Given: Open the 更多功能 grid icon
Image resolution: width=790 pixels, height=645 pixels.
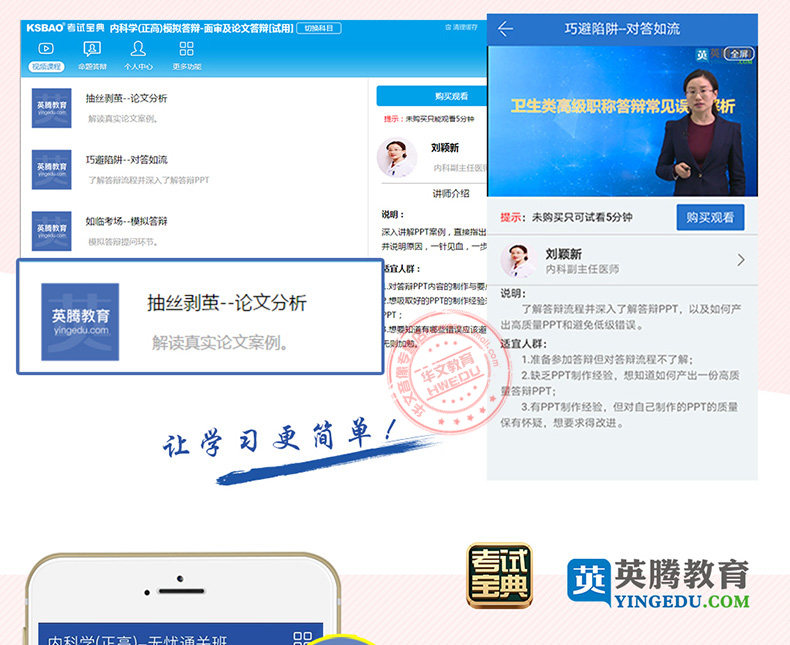Looking at the screenshot, I should tap(186, 49).
